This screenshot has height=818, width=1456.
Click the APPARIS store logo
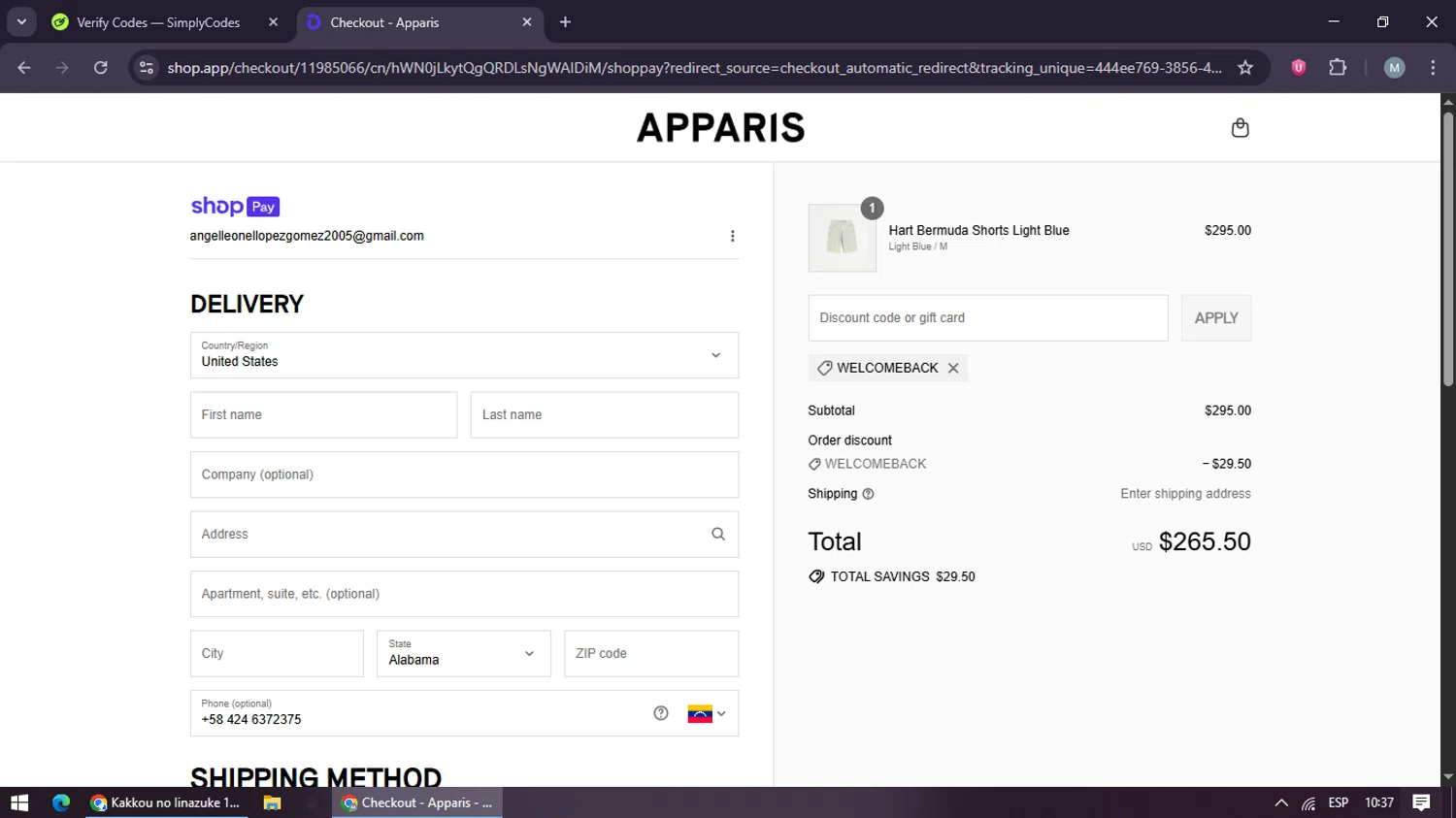pyautogui.click(x=720, y=128)
